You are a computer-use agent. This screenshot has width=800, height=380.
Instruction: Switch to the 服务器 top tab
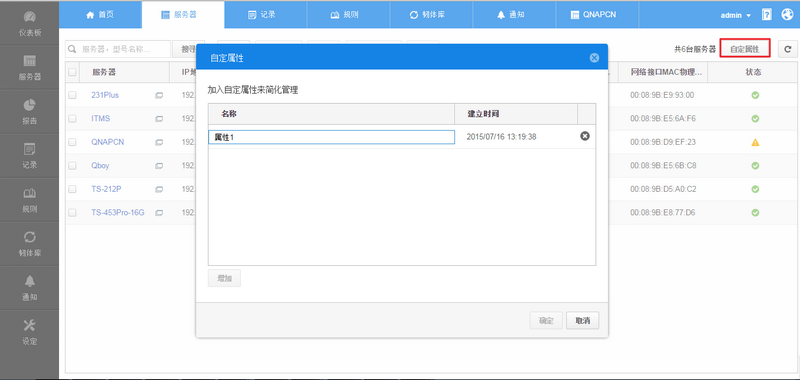[183, 15]
